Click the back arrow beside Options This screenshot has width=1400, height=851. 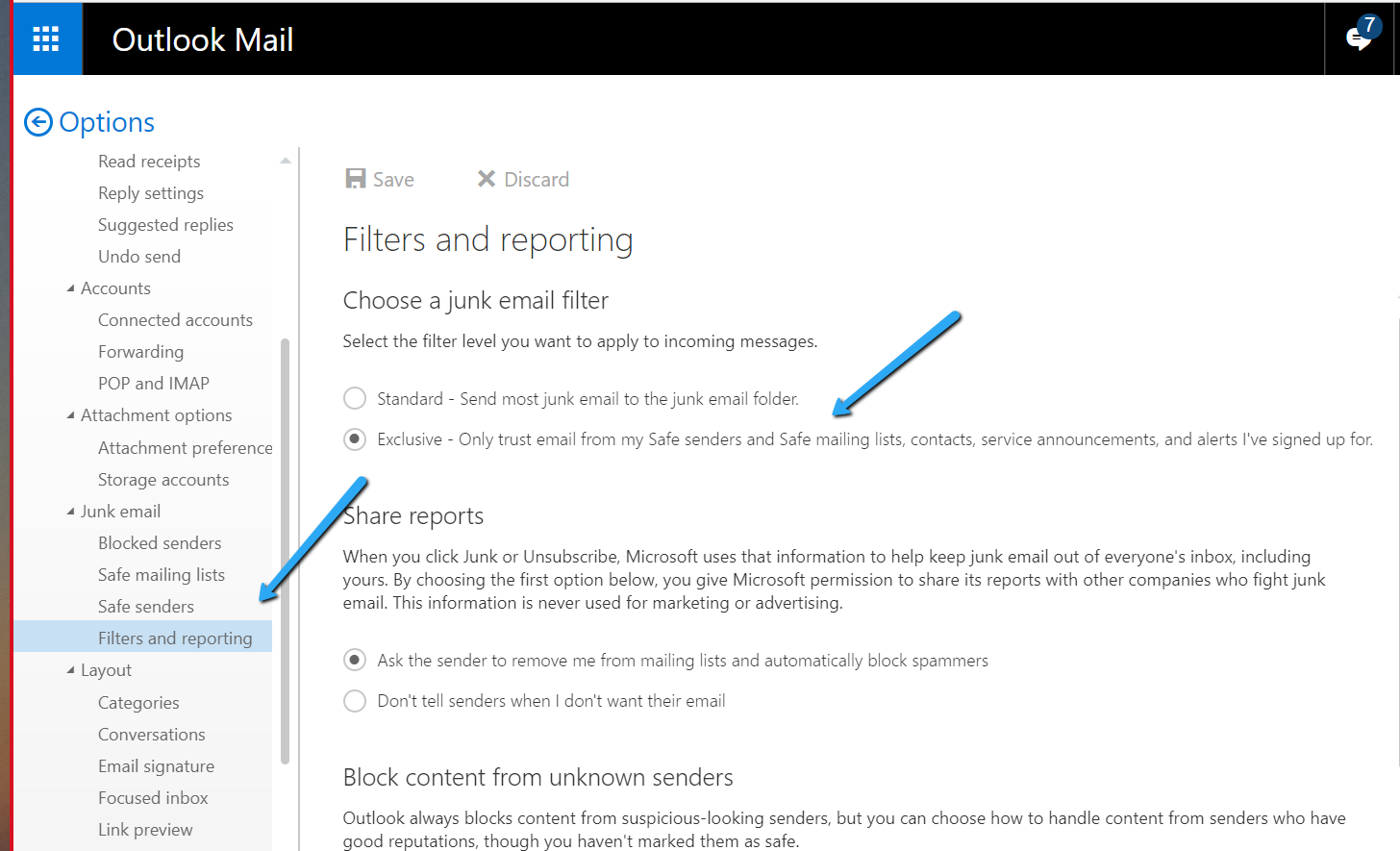click(x=37, y=122)
